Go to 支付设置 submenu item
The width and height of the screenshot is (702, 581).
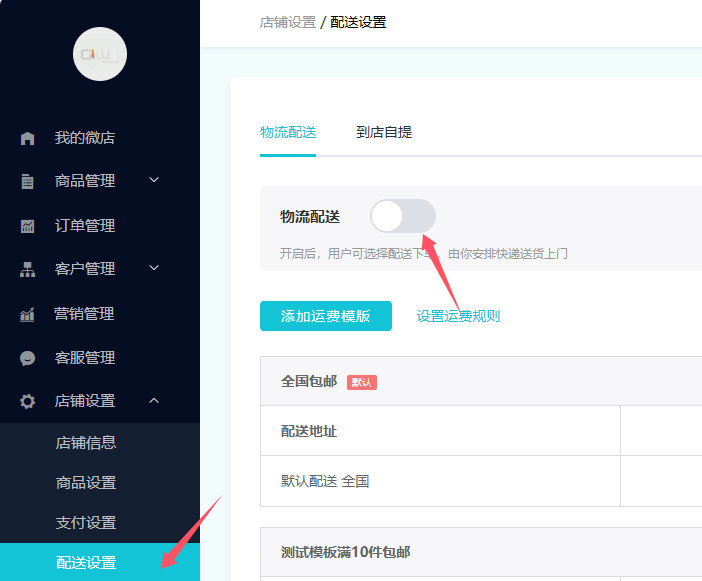tap(86, 522)
